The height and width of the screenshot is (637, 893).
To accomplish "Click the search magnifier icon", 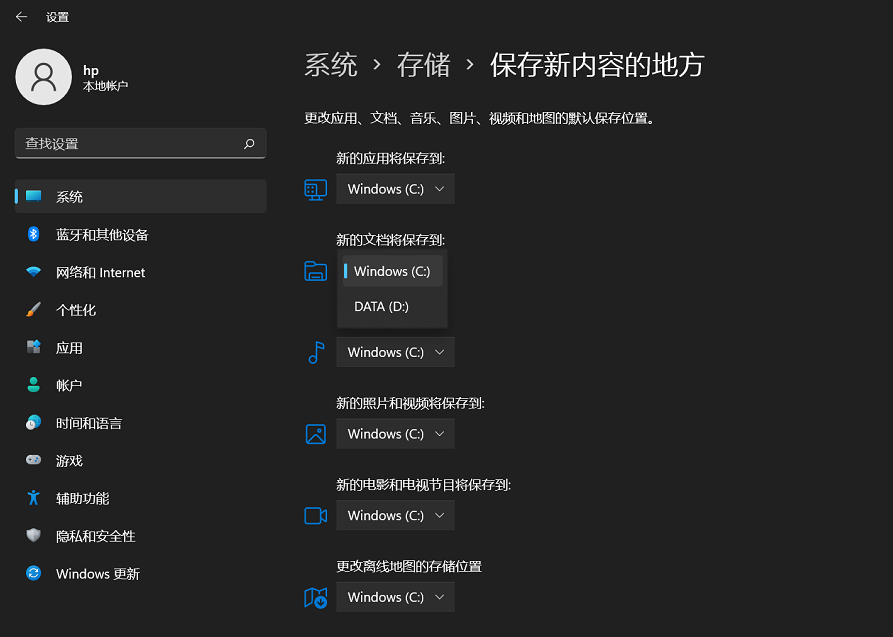I will [249, 144].
